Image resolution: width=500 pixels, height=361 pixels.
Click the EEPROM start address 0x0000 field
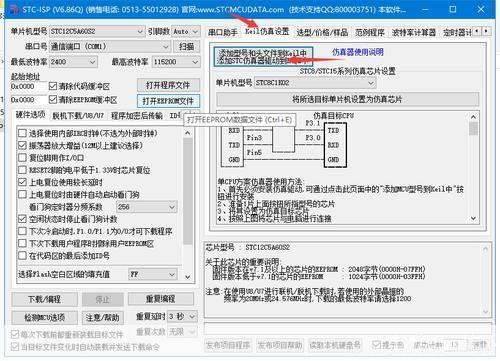[29, 100]
